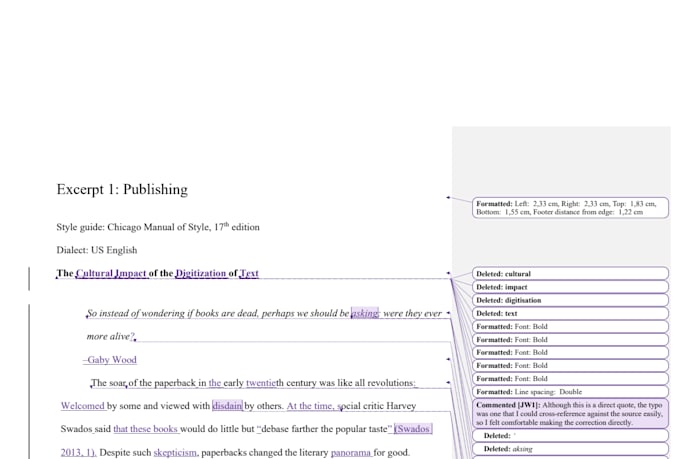Click the 'Style guide: Chicago Manual of Style' line
This screenshot has height=459, width=680.
coord(158,227)
